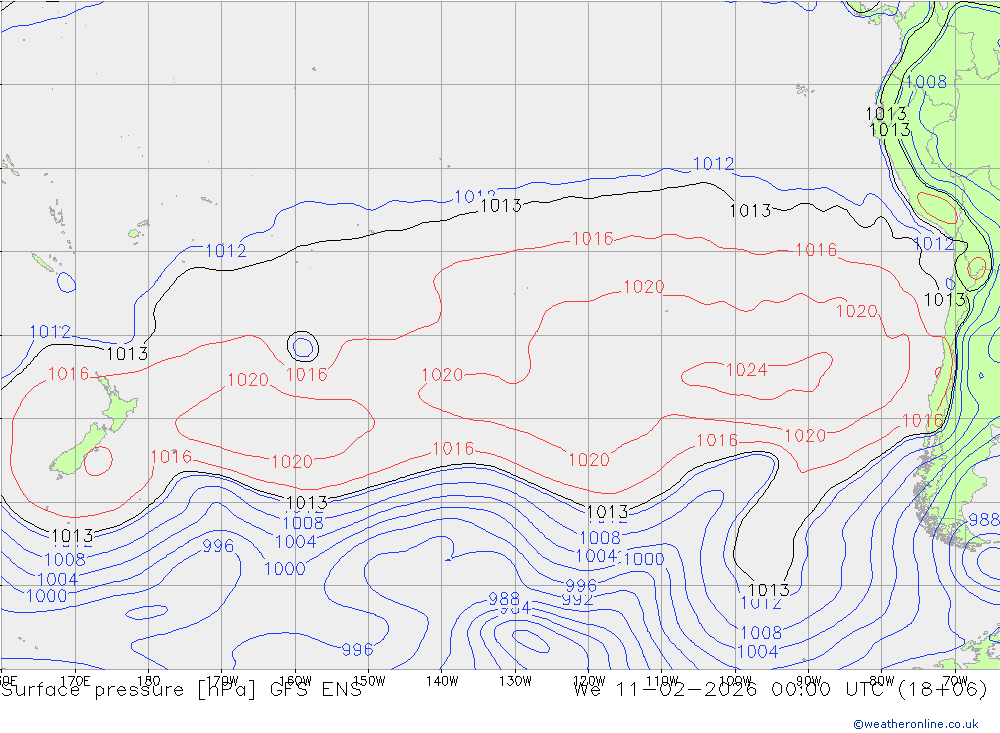This screenshot has height=733, width=1000.
Task: Select the 'Surface pressure [hPa] GFS ENS' title
Action: pyautogui.click(x=182, y=690)
